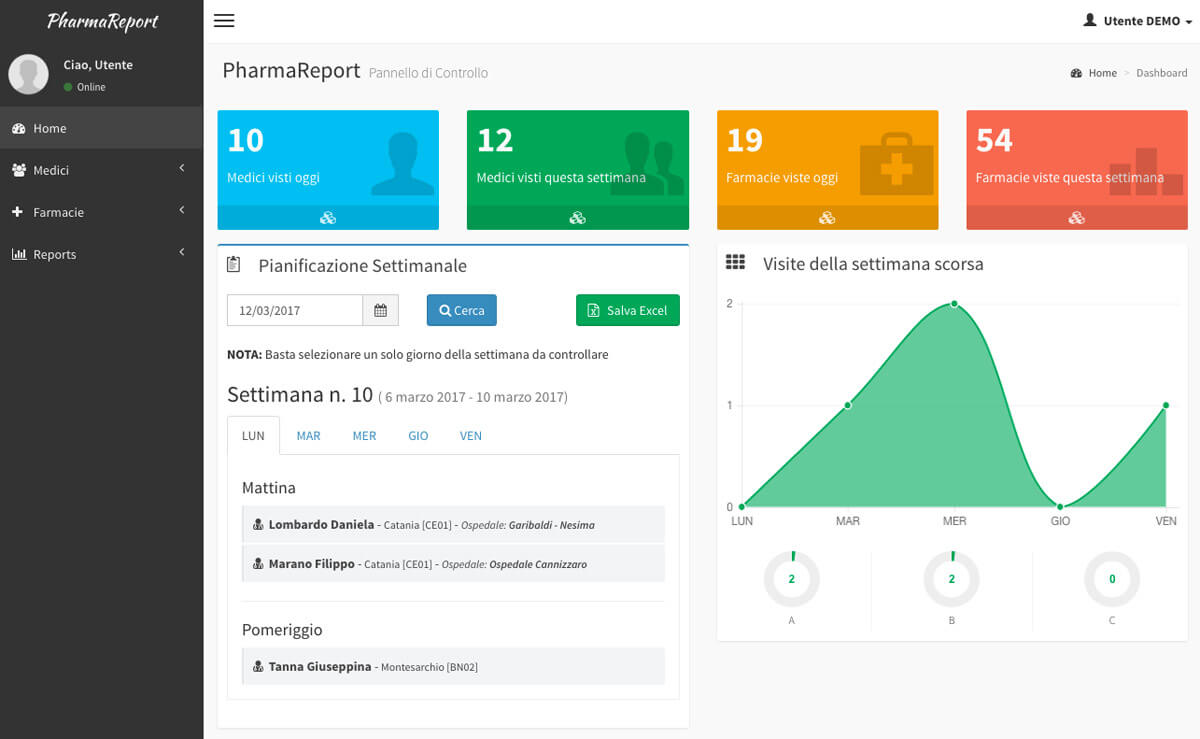
Task: Expand the Reports sidebar submenu
Action: (100, 254)
